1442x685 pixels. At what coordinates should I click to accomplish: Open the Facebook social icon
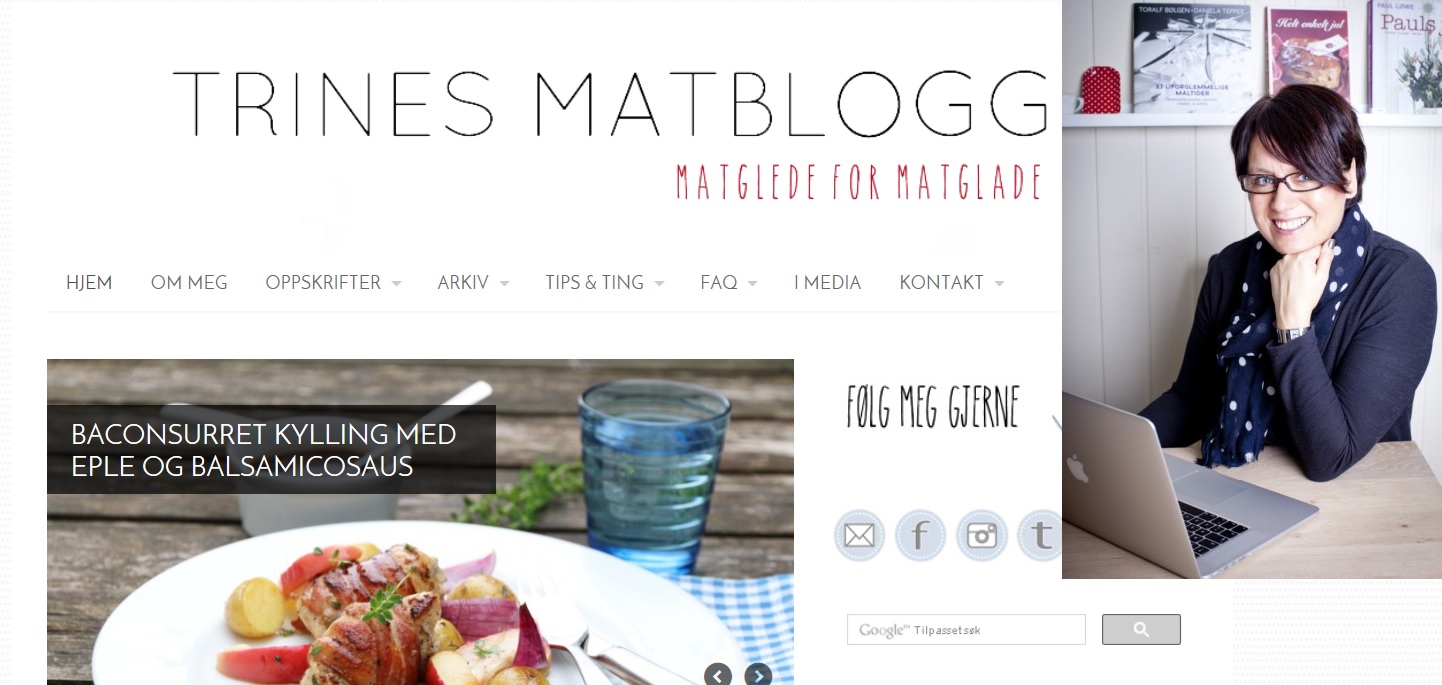tap(920, 536)
